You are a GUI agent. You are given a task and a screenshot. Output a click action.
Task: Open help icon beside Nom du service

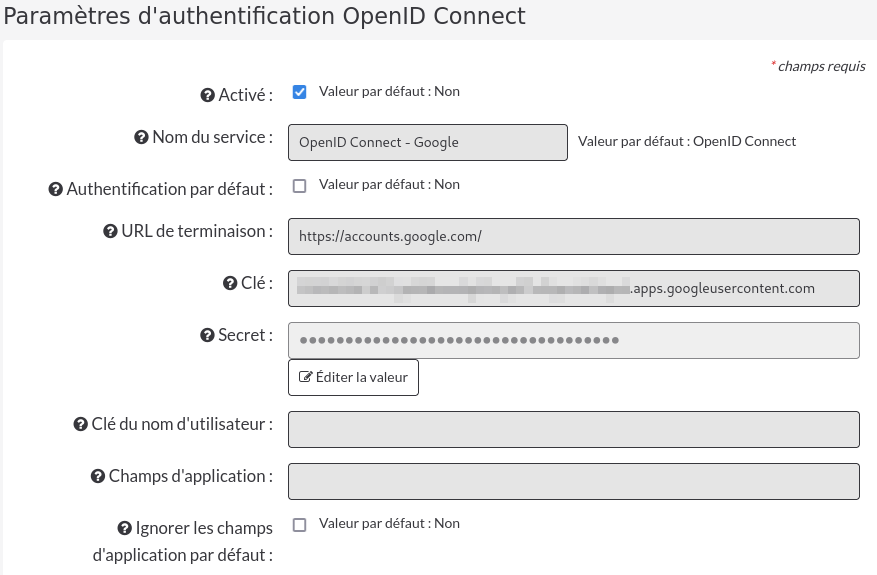click(x=141, y=137)
